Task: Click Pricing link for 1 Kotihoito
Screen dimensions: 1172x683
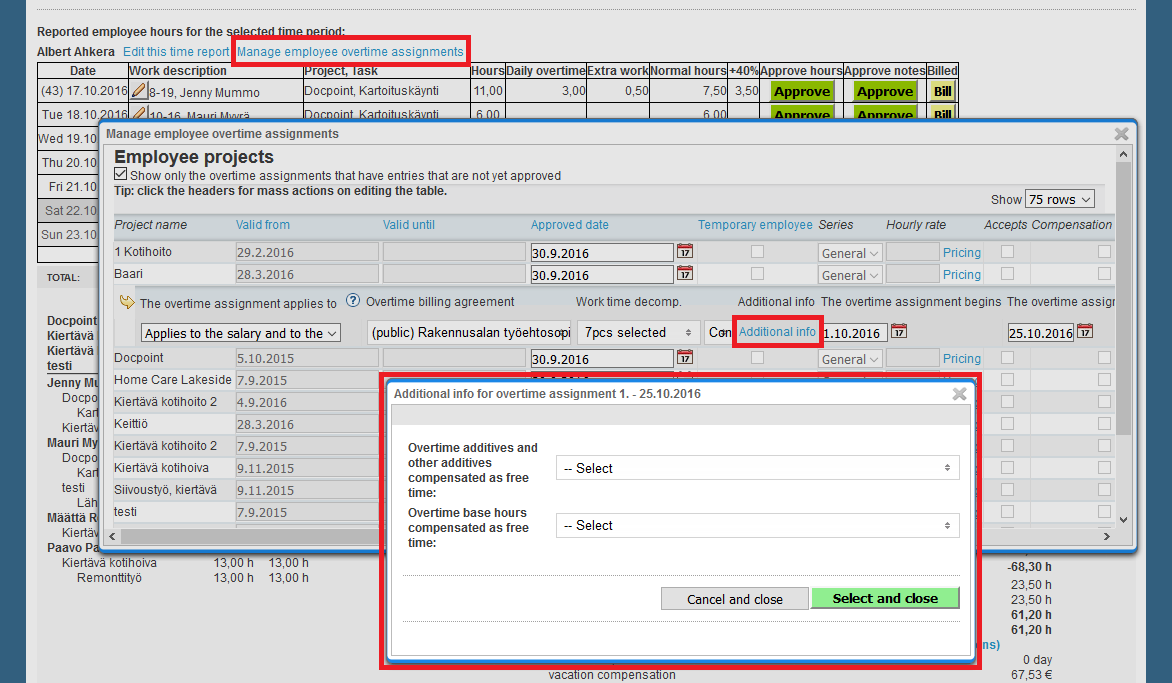Action: [x=961, y=253]
